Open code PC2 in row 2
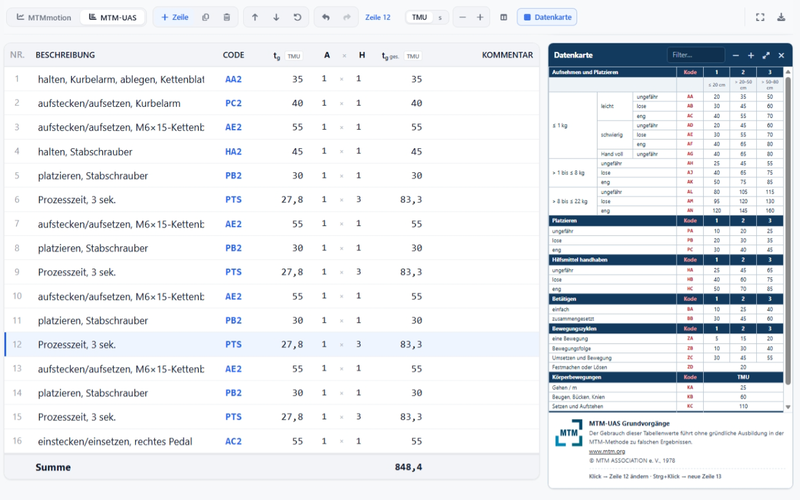The image size is (800, 500). (233, 103)
